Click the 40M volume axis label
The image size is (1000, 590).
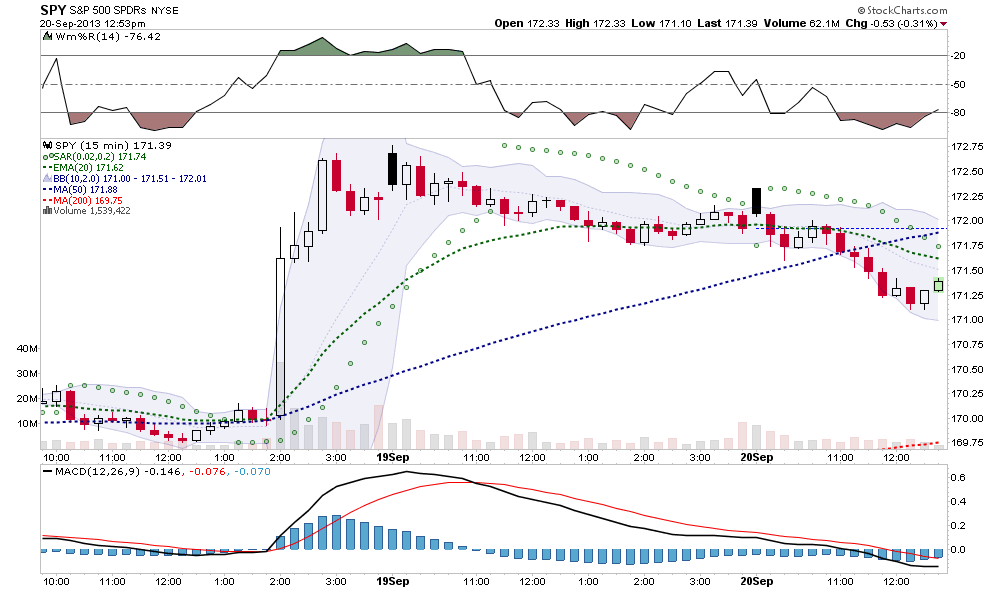(27, 348)
